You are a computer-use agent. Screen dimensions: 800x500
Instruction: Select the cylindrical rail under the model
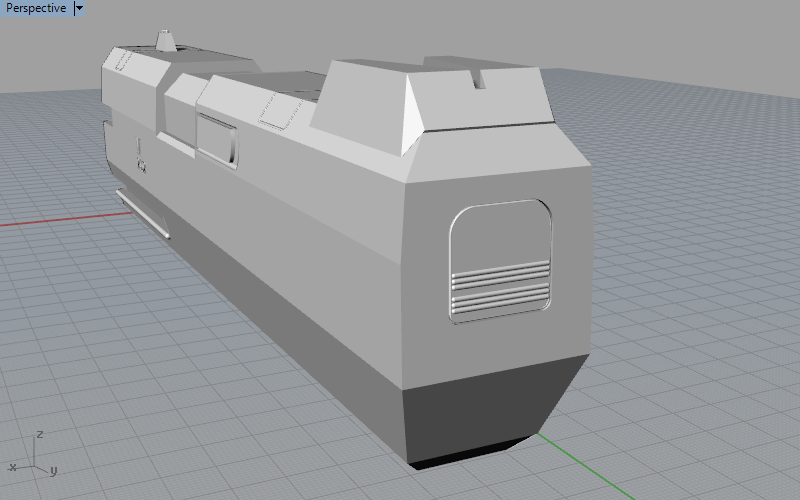point(143,214)
